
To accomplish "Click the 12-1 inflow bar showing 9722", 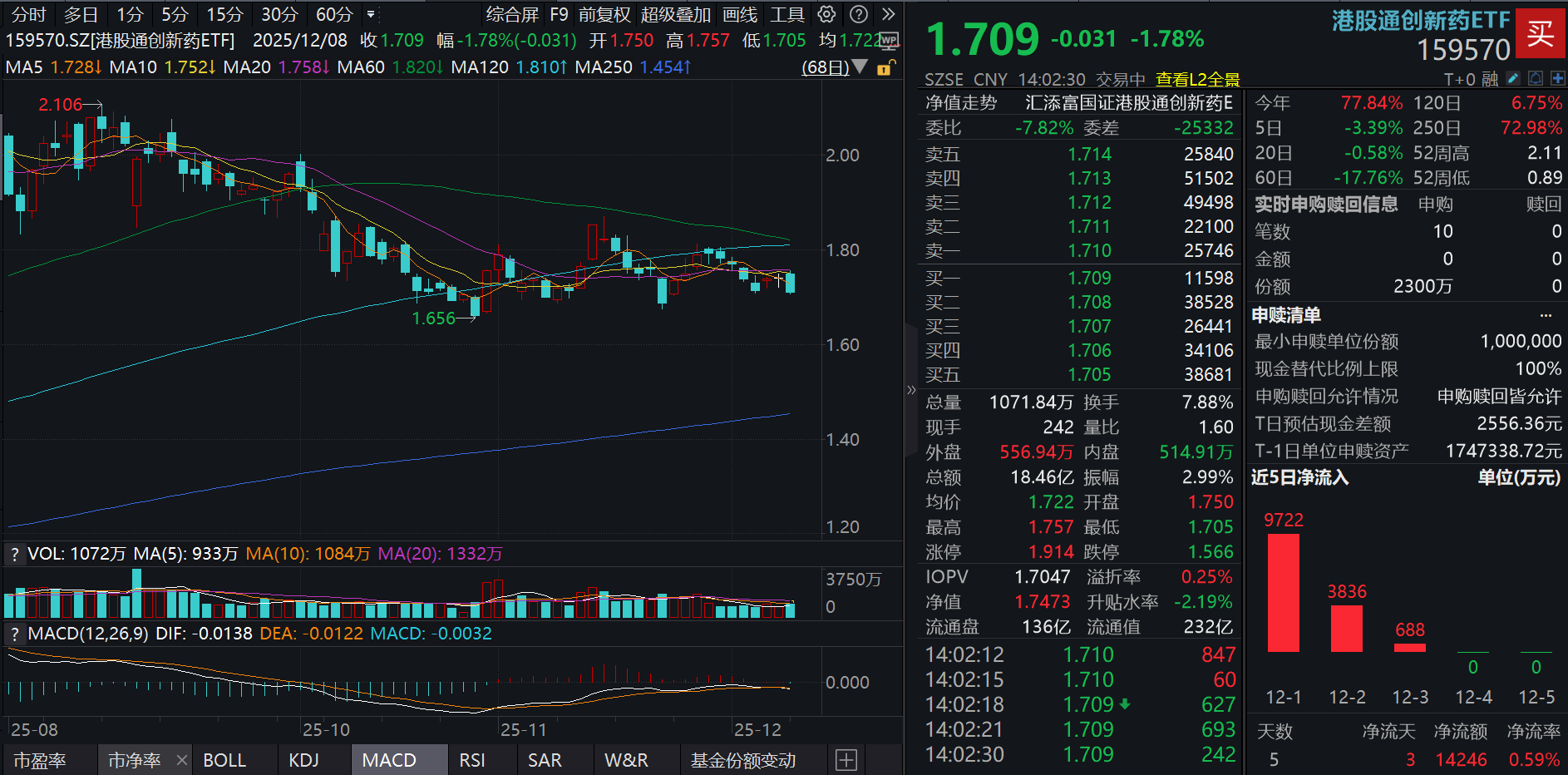I will point(1284,590).
